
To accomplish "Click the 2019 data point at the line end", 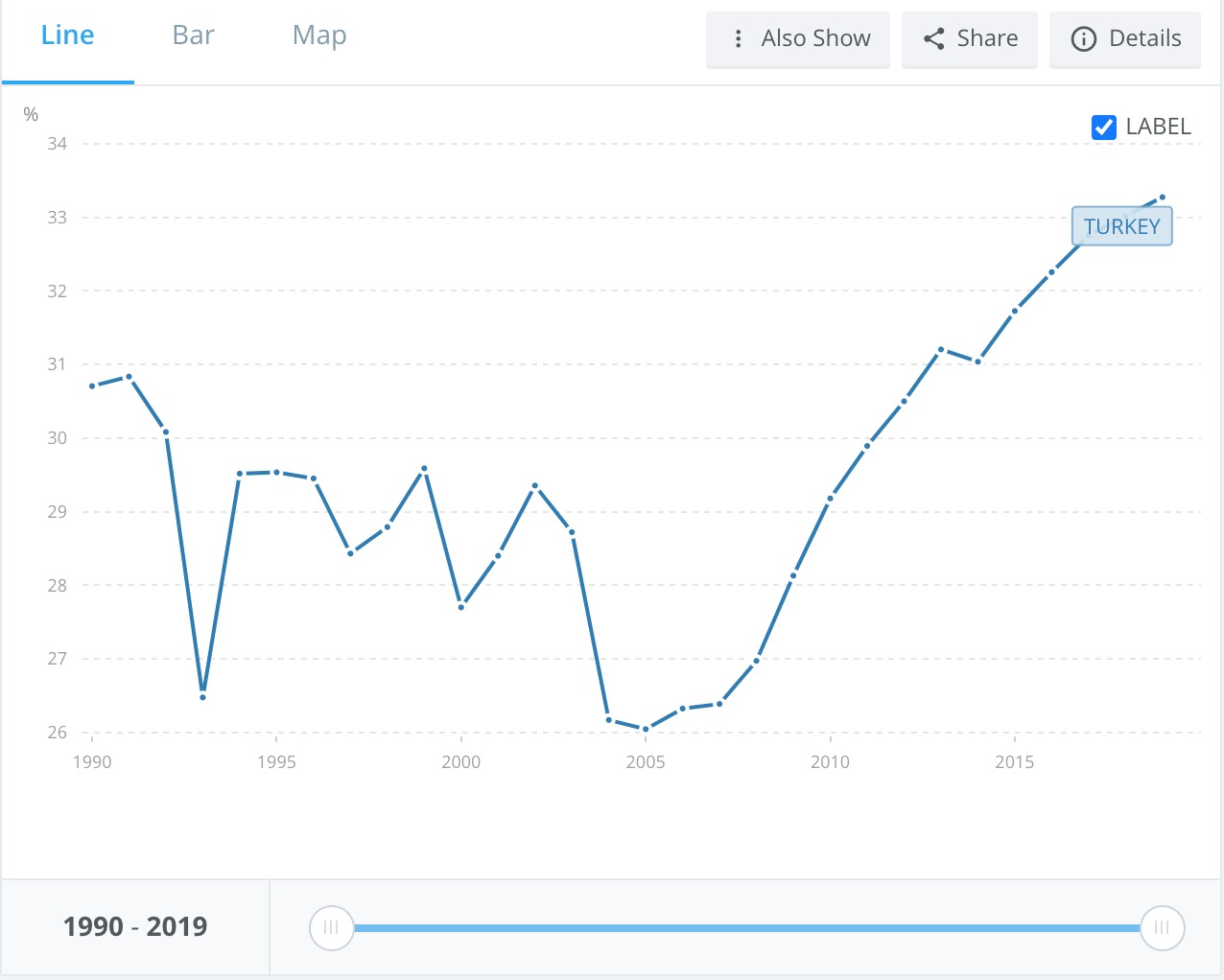I will click(x=1163, y=198).
